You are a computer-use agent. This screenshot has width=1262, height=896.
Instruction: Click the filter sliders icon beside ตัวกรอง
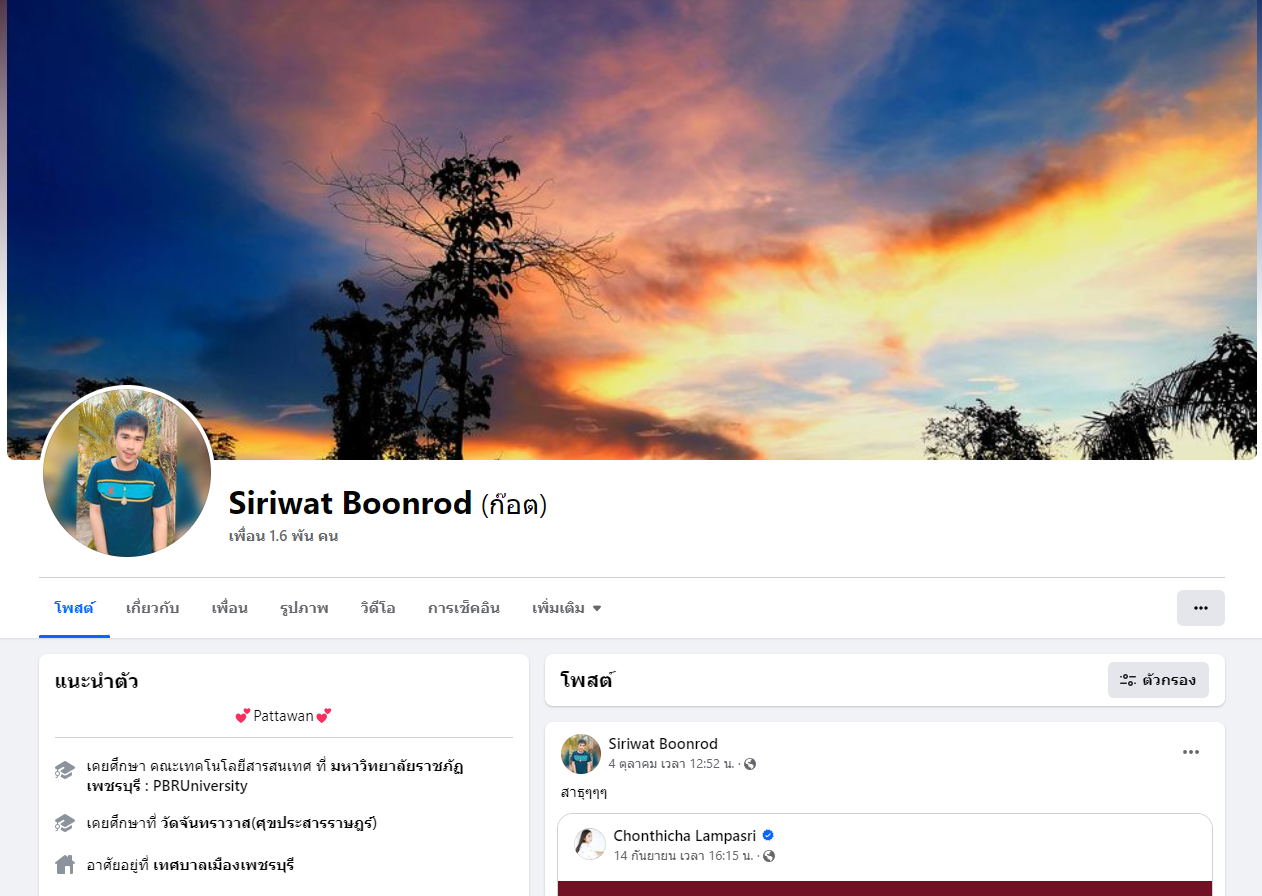click(x=1128, y=680)
